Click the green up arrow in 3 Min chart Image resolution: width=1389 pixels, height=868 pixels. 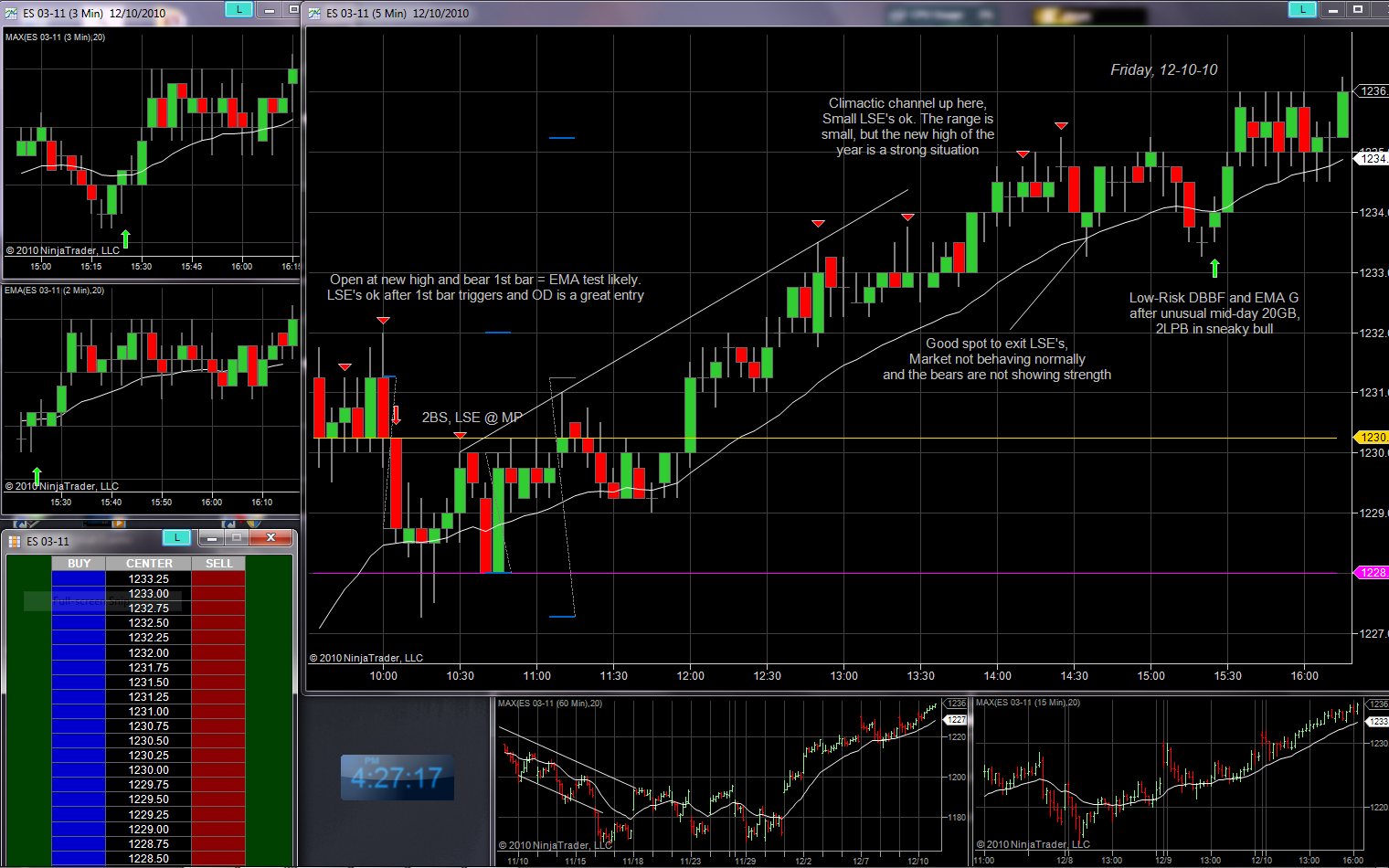pyautogui.click(x=125, y=238)
